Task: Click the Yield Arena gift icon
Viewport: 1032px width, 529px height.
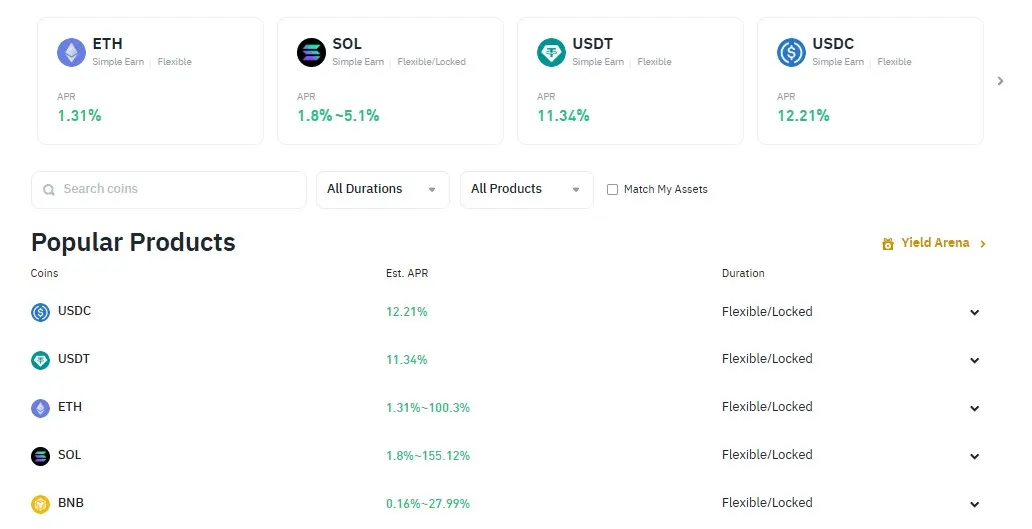Action: click(888, 244)
